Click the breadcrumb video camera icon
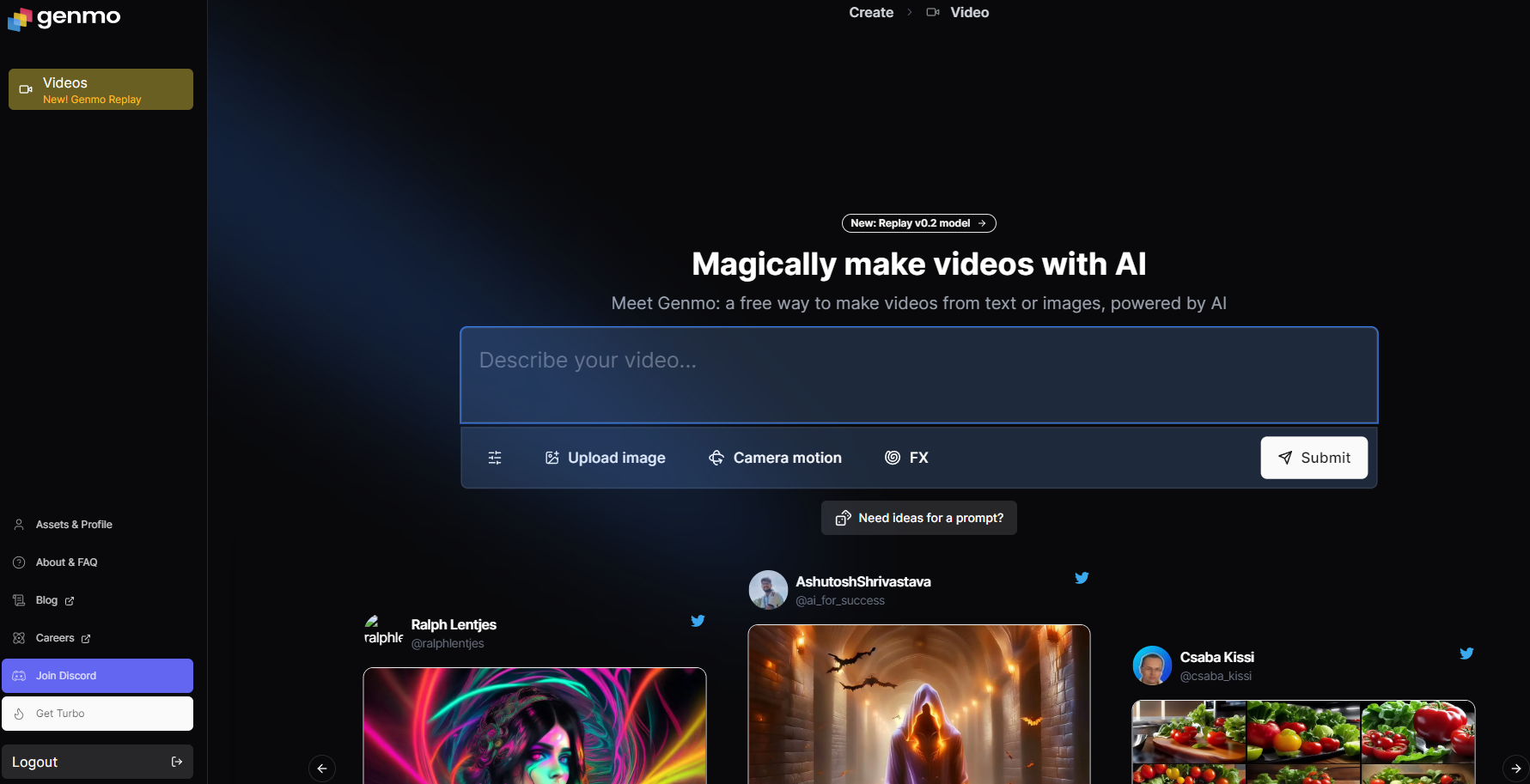Screen dimensions: 1530x784 (x=933, y=12)
